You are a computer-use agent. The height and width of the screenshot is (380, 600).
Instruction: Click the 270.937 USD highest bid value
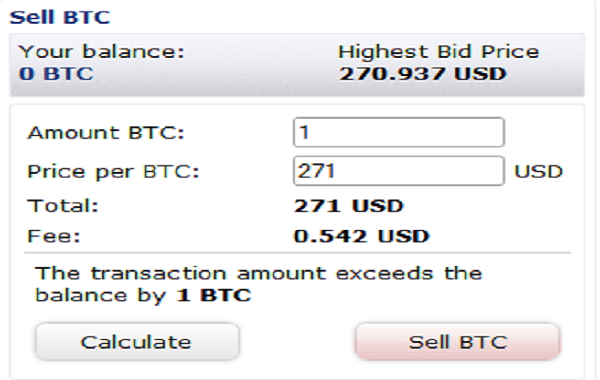point(423,73)
